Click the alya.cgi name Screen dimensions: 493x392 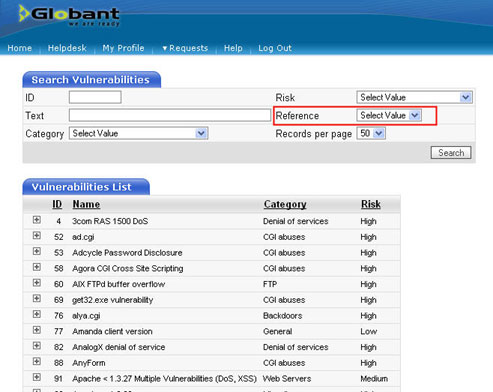[x=86, y=316]
